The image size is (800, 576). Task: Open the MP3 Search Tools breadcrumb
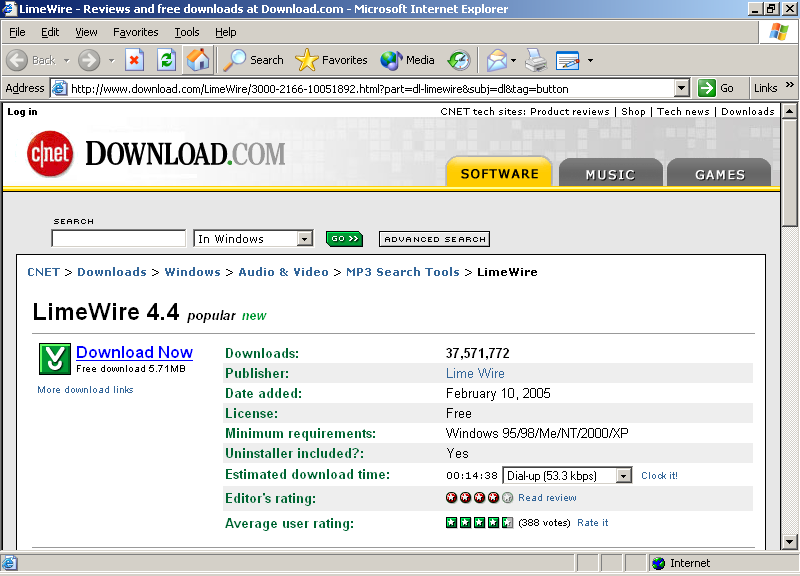pyautogui.click(x=403, y=272)
